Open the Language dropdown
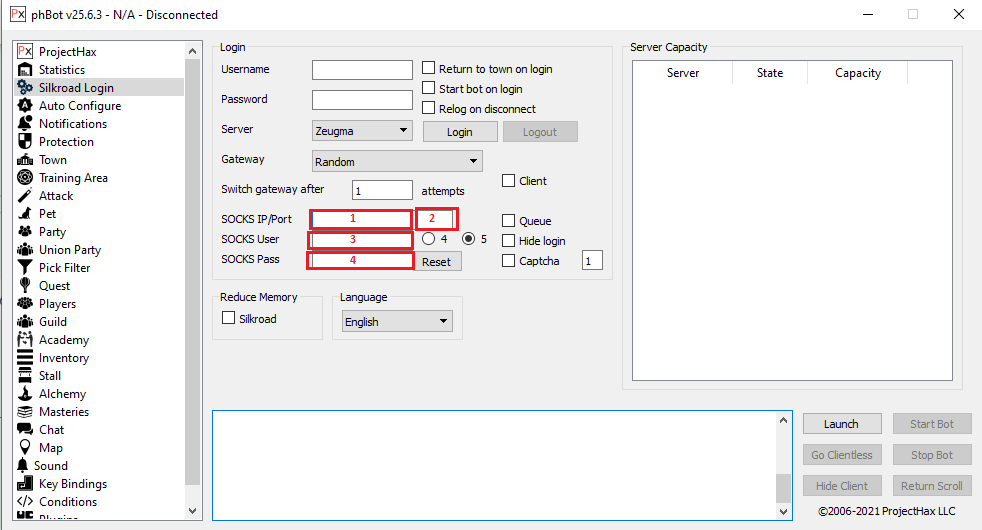Screen dimensions: 982x530 [x=397, y=322]
